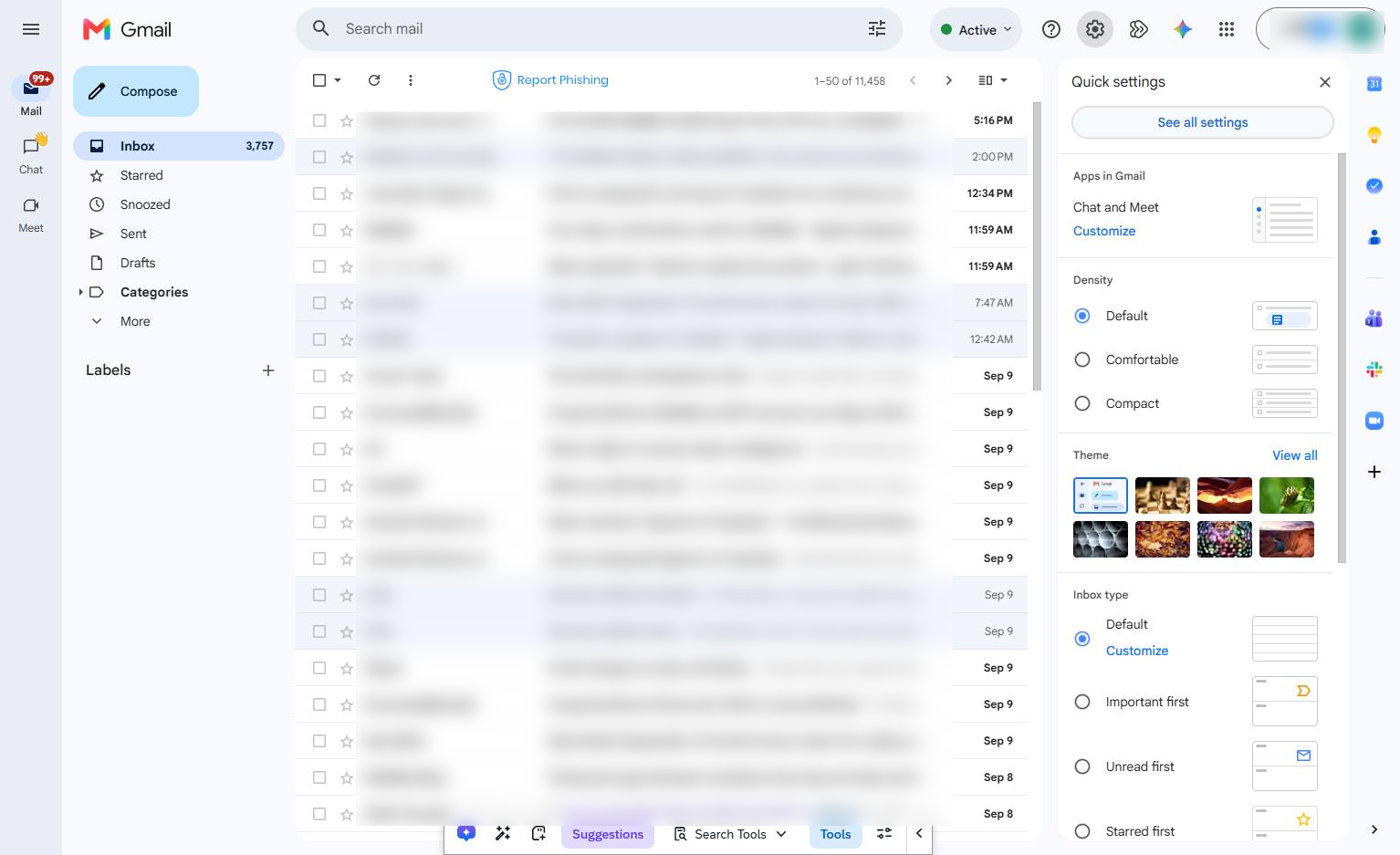Open Google apps grid launcher
The image size is (1400, 855).
1227,29
